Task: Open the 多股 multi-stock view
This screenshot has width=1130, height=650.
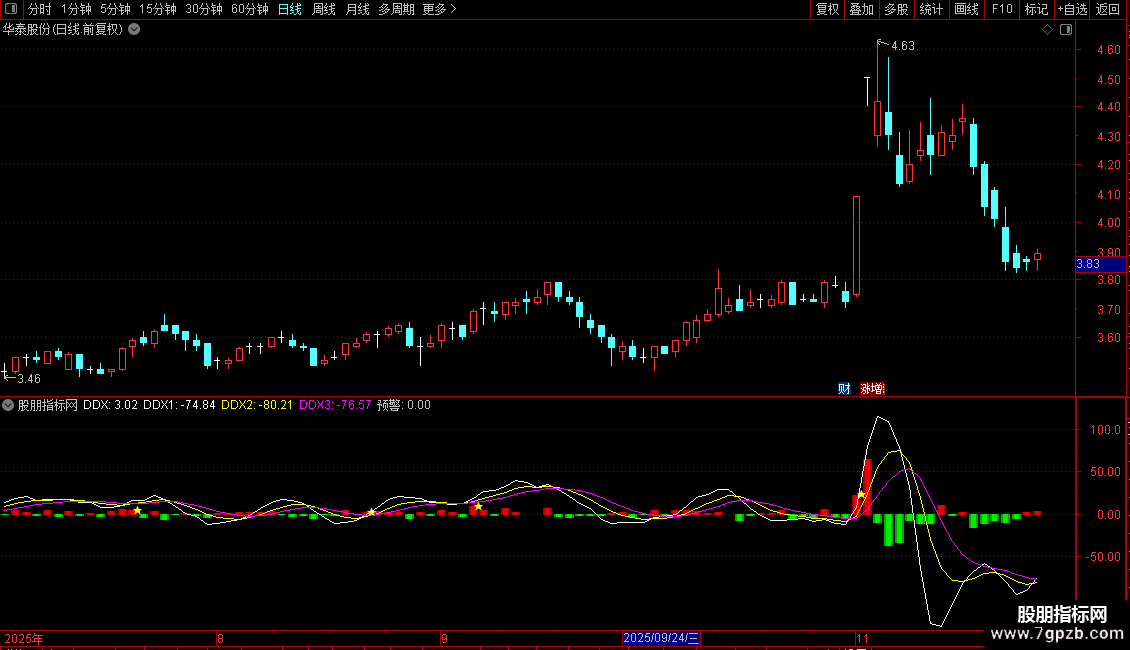Action: [x=896, y=9]
